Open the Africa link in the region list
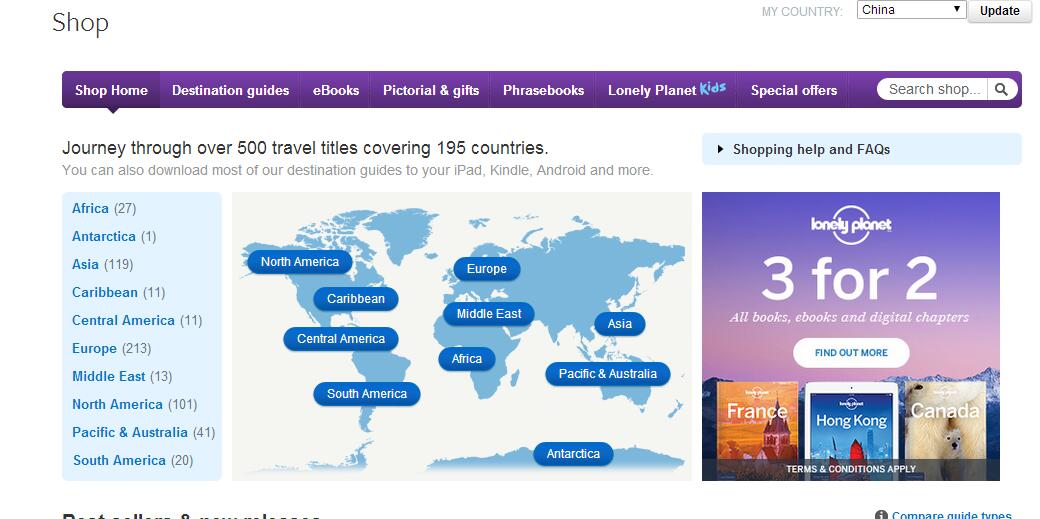Image resolution: width=1040 pixels, height=519 pixels. coord(90,208)
